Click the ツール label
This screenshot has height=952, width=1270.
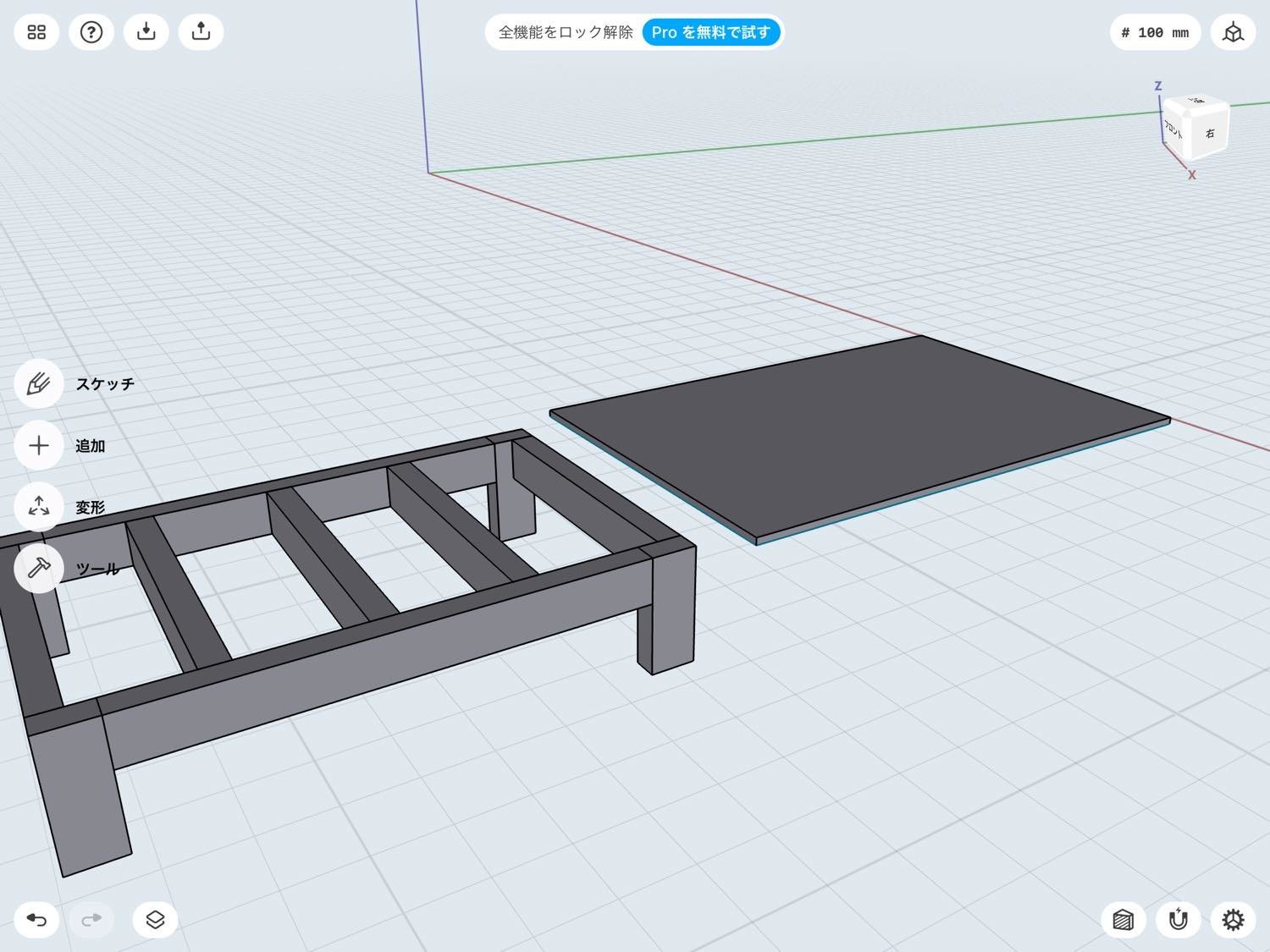pyautogui.click(x=97, y=569)
